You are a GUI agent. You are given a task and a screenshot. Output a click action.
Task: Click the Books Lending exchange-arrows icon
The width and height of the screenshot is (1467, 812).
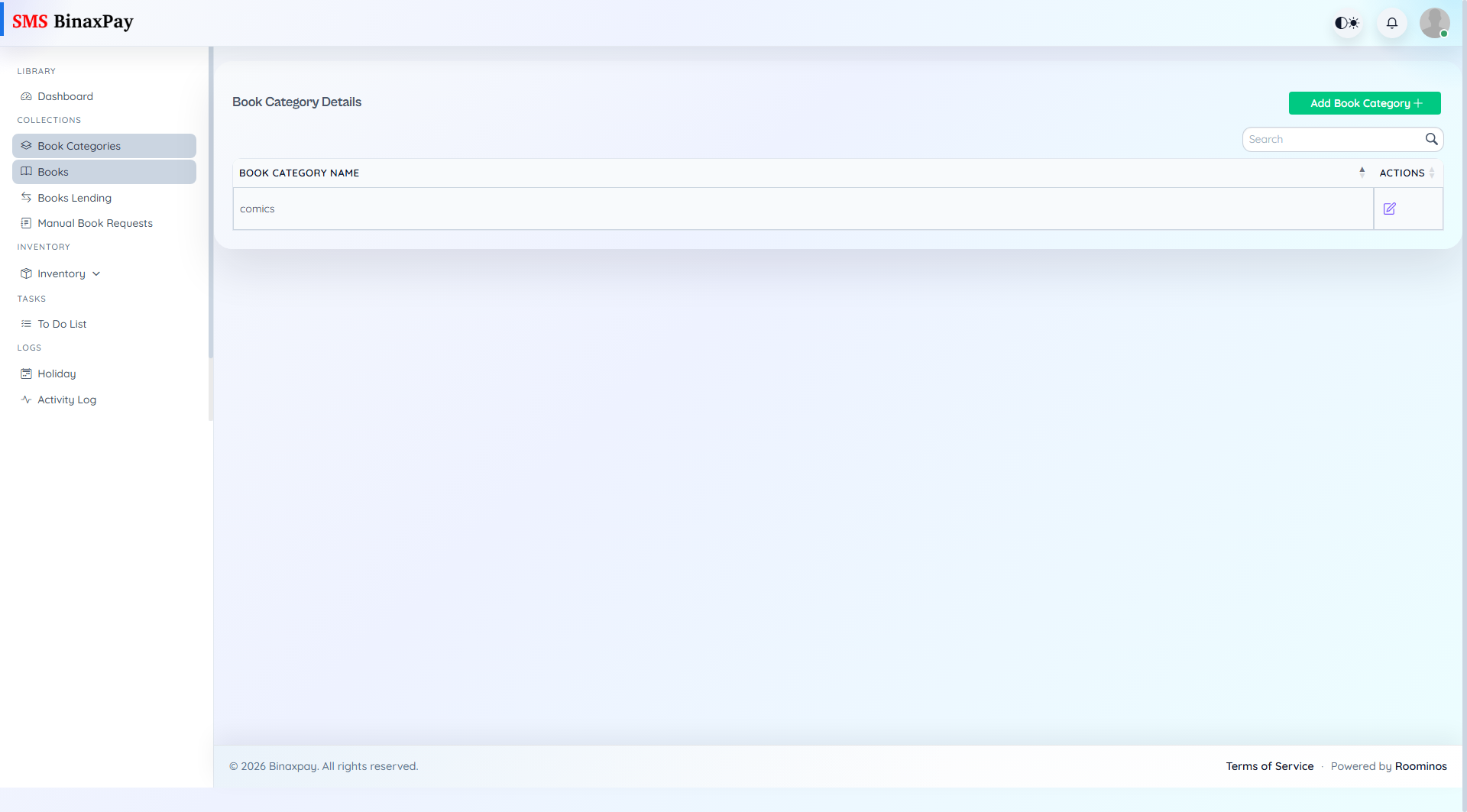[x=26, y=197]
